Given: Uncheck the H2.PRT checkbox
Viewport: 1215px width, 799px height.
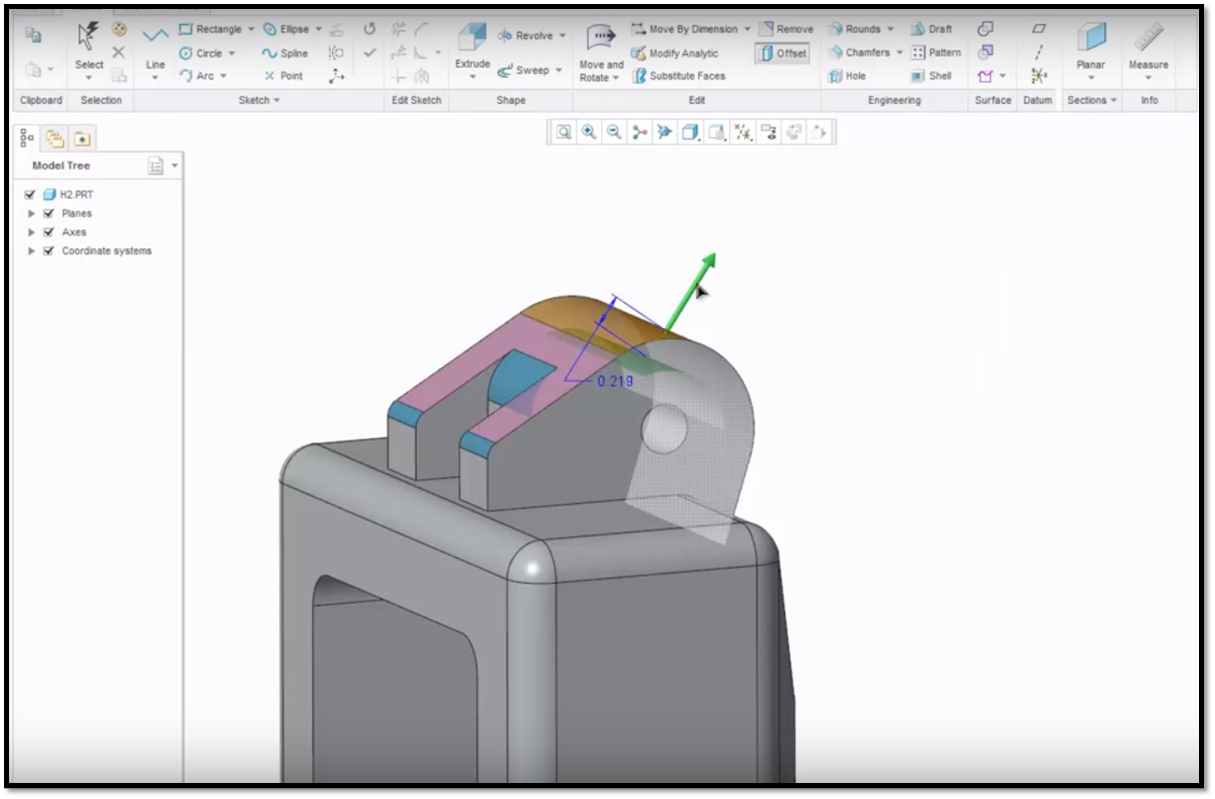Looking at the screenshot, I should coord(30,195).
